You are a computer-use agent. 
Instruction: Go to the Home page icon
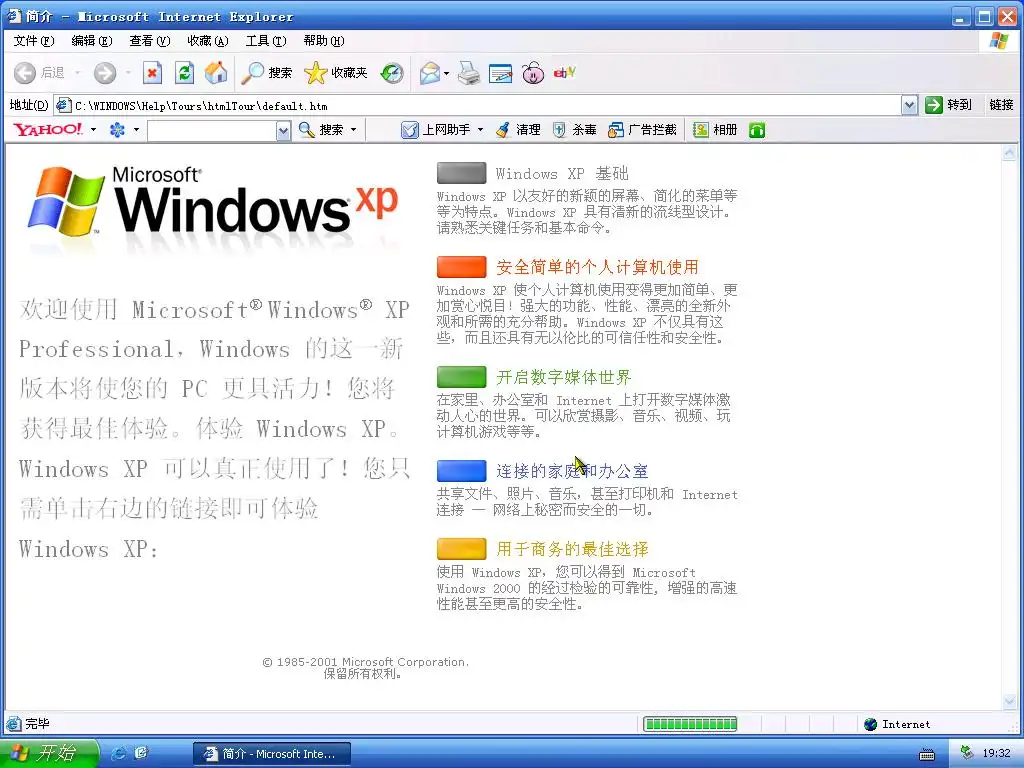(x=216, y=72)
